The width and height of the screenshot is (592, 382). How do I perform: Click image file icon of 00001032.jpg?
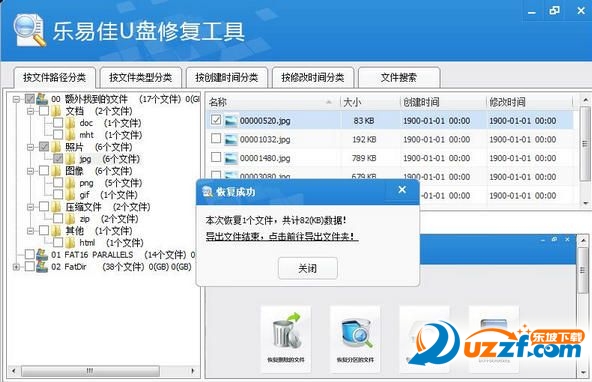click(231, 139)
